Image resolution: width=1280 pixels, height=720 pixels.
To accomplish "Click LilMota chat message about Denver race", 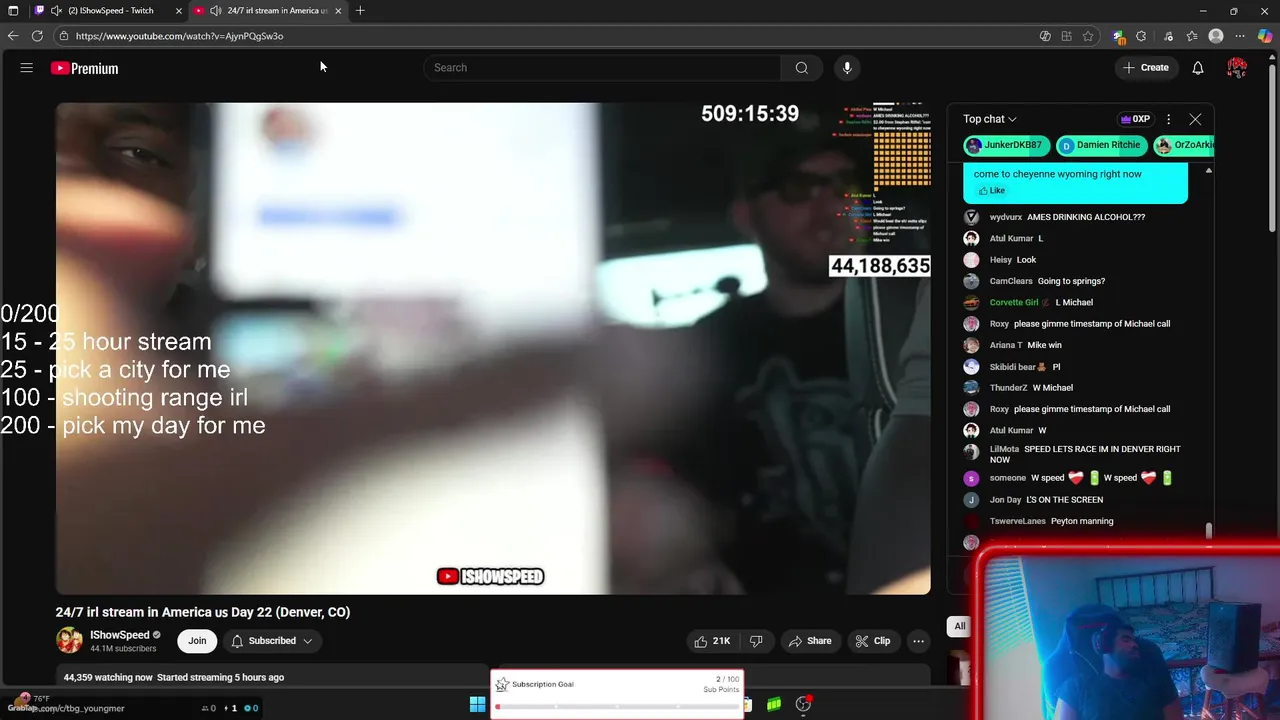I will 1084,454.
